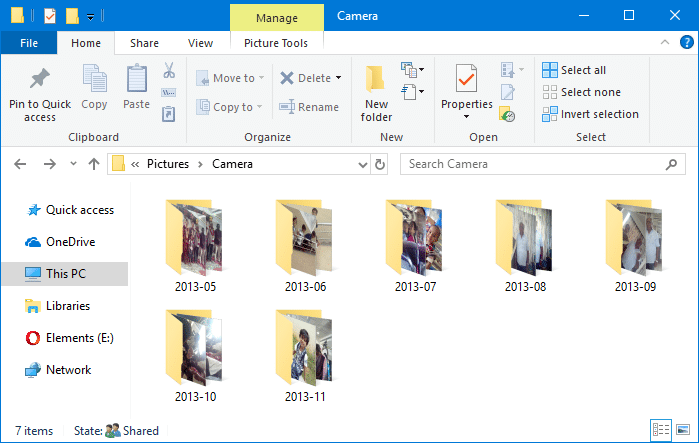Click the New folder icon
The height and width of the screenshot is (443, 699).
[x=376, y=80]
